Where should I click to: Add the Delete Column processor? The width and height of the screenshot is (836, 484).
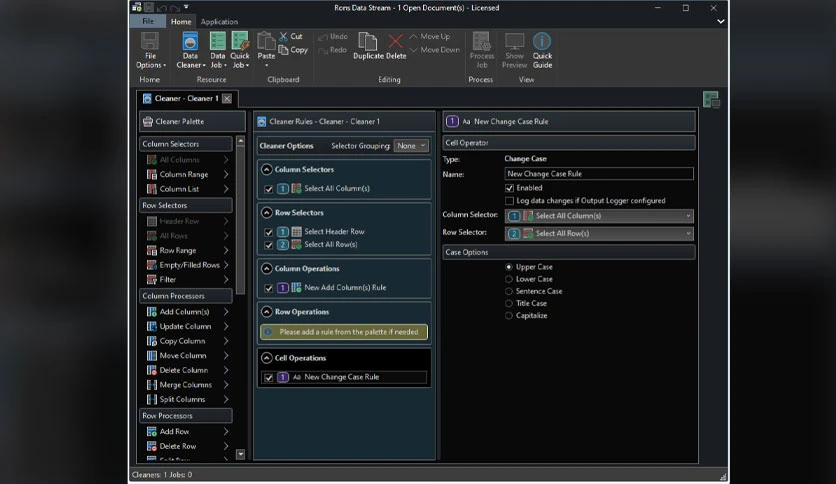coord(186,370)
